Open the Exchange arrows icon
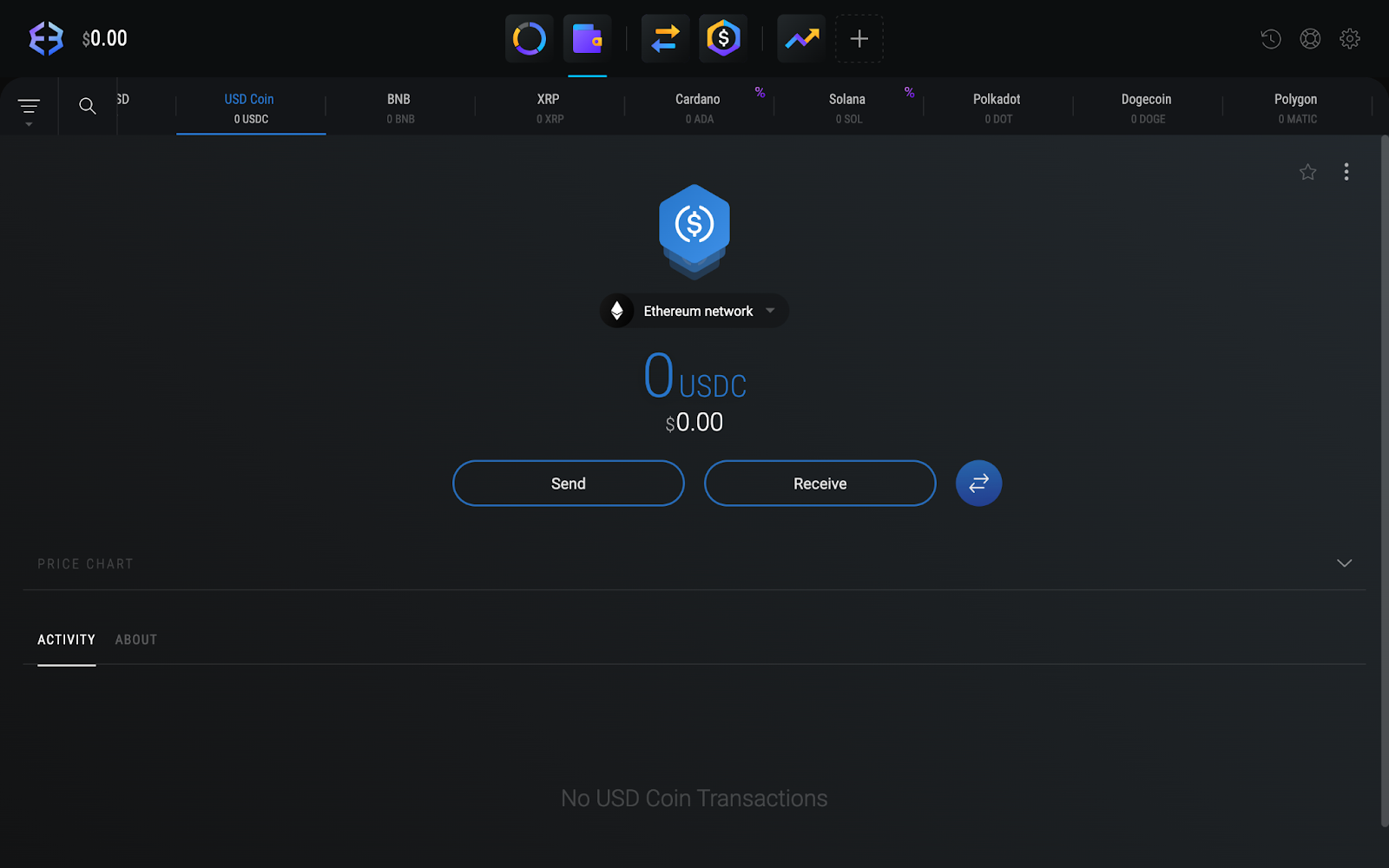The width and height of the screenshot is (1389, 868). pos(666,38)
